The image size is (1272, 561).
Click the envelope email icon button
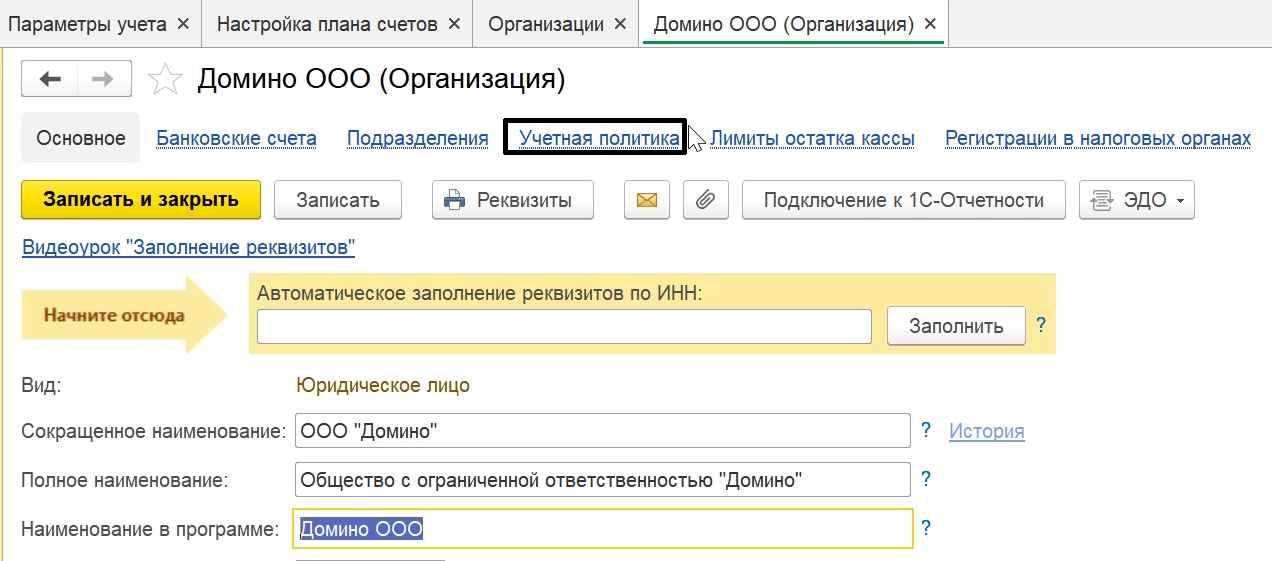click(x=647, y=200)
